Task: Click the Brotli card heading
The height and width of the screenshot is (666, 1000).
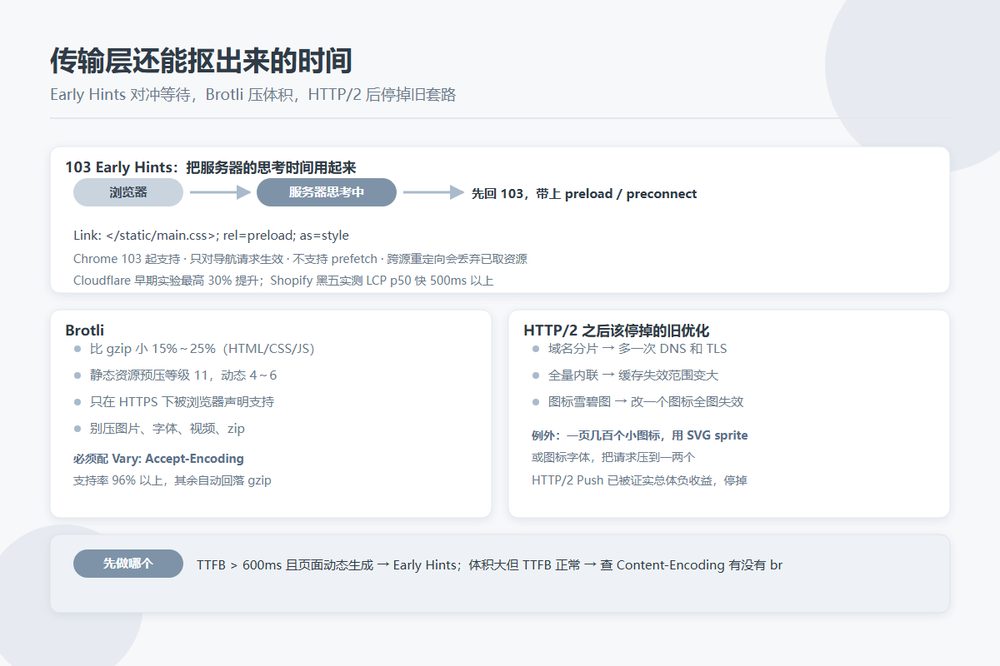Action: (x=84, y=330)
